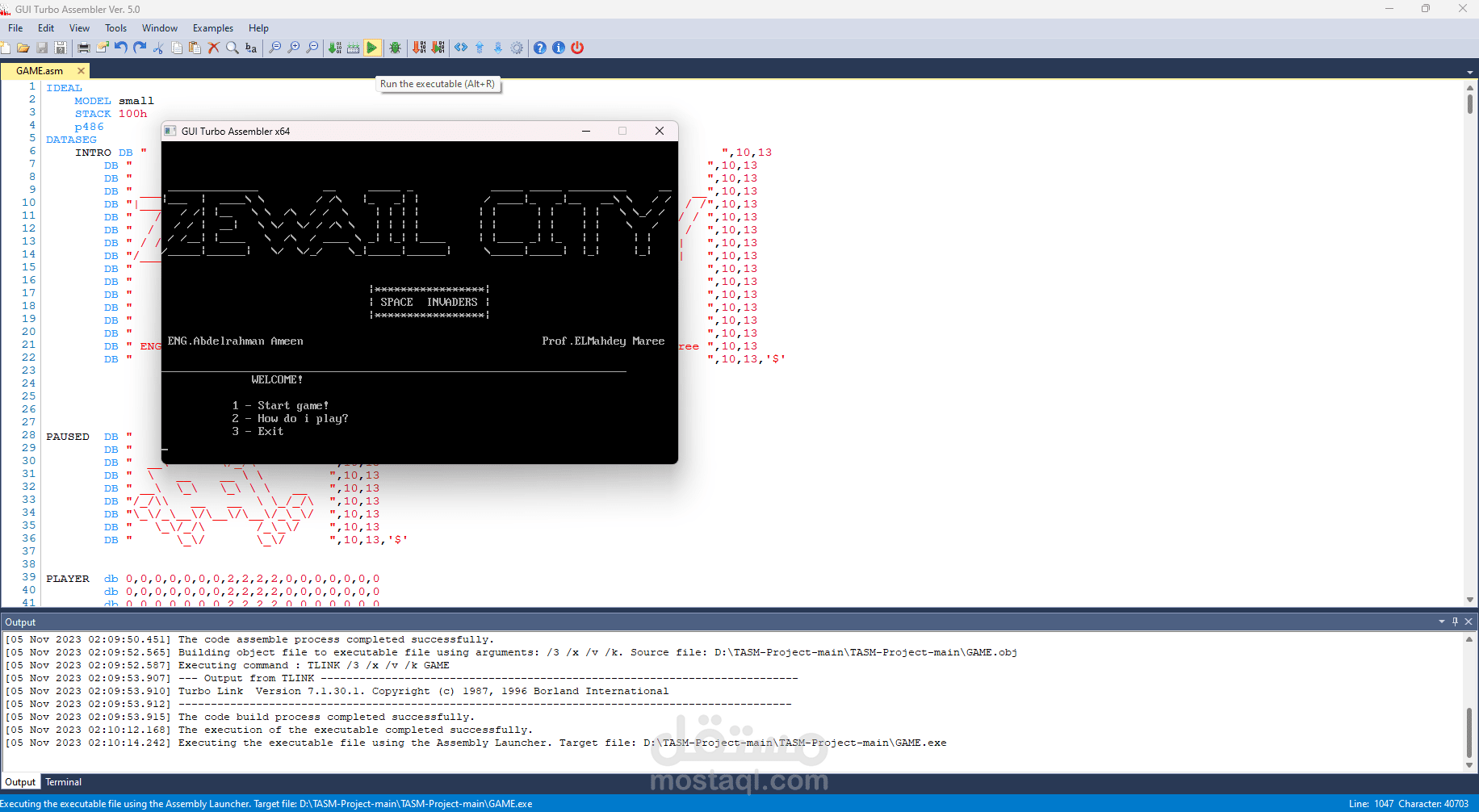The height and width of the screenshot is (812, 1479).
Task: Open the Output panel dropdown arrow
Action: click(x=1441, y=622)
